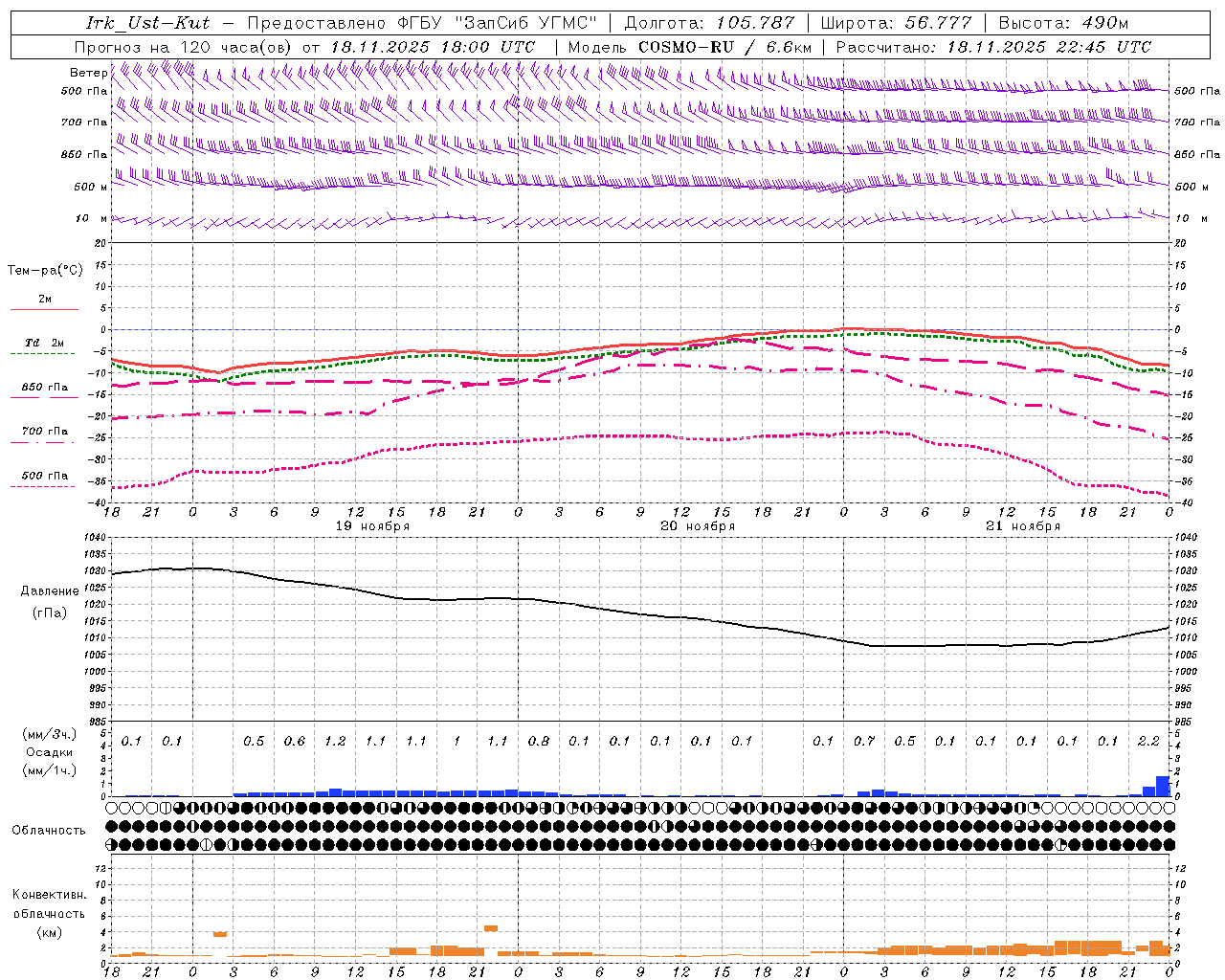Click the Давление pressure panel label

coord(50,591)
